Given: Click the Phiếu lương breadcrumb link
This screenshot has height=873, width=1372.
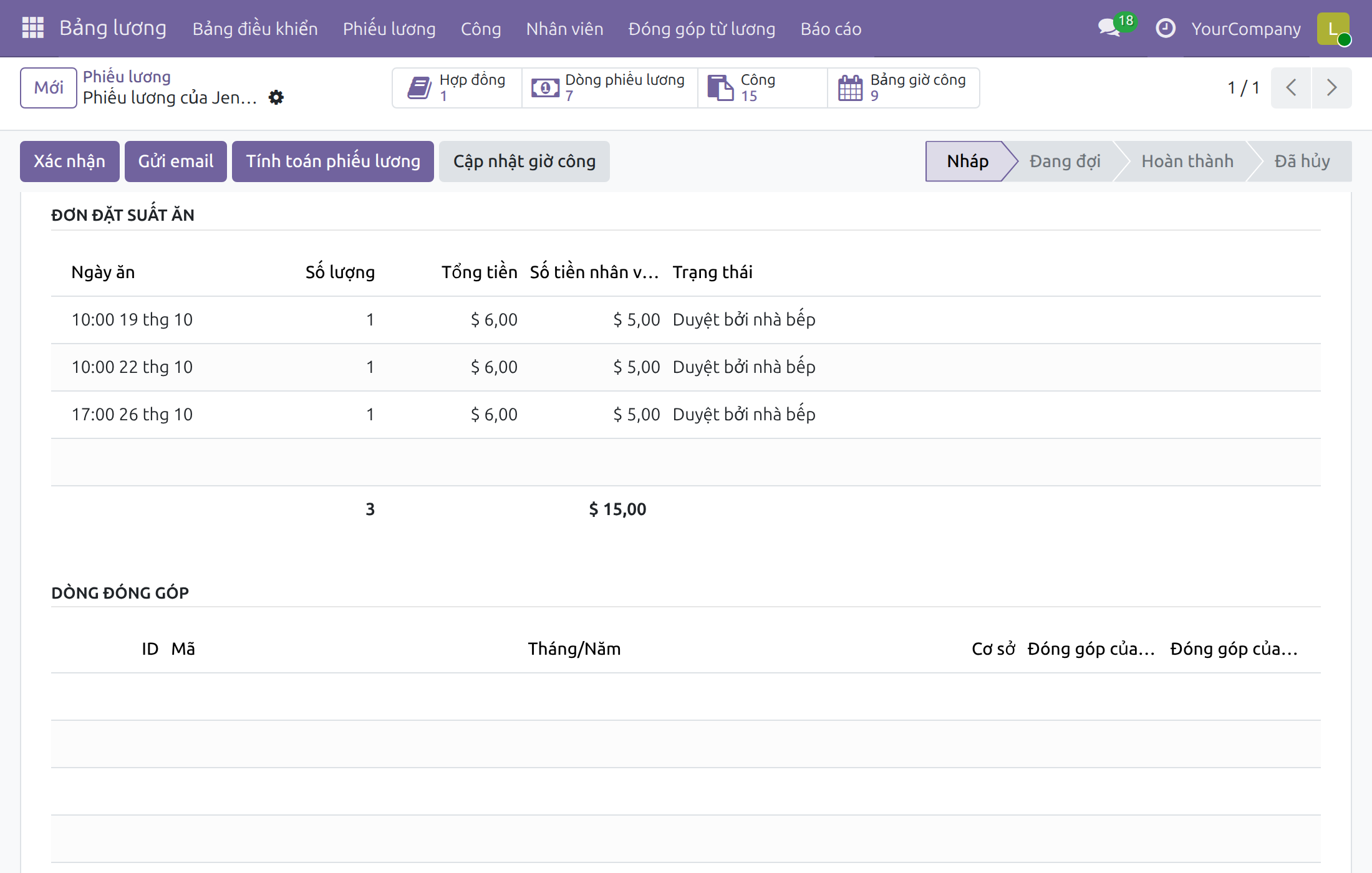Looking at the screenshot, I should tap(127, 77).
